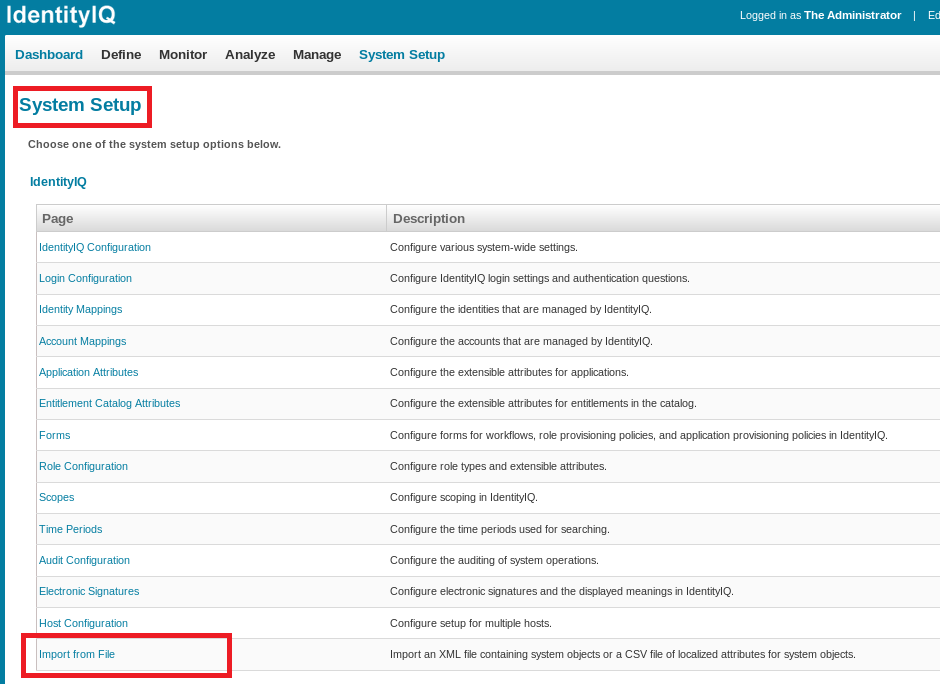Select System Setup in navigation bar
Image resolution: width=940 pixels, height=684 pixels.
coord(402,55)
